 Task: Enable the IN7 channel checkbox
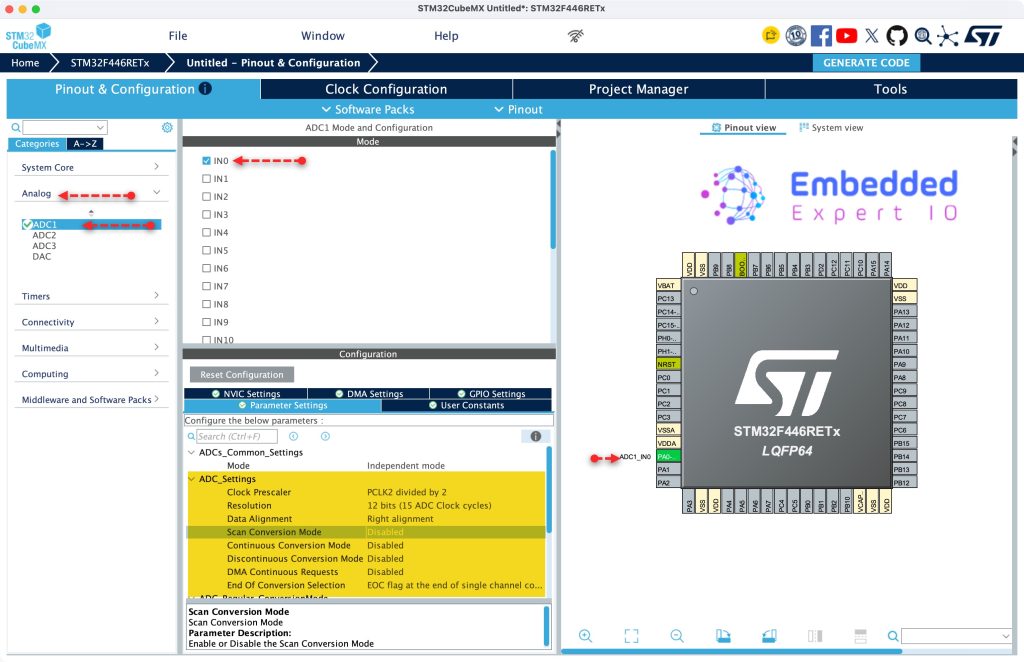coord(206,286)
